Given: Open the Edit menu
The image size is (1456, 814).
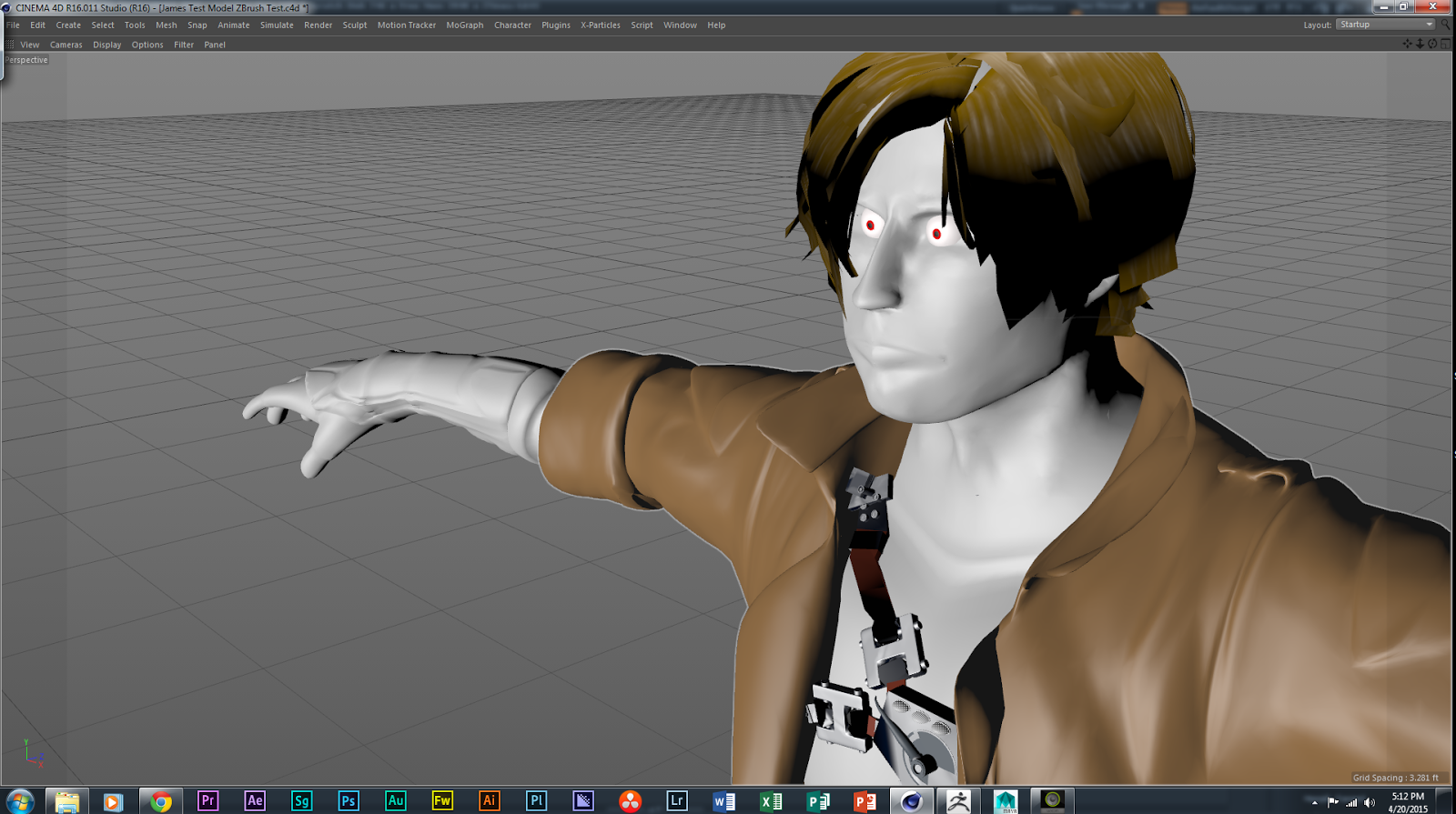Looking at the screenshot, I should click(x=37, y=25).
